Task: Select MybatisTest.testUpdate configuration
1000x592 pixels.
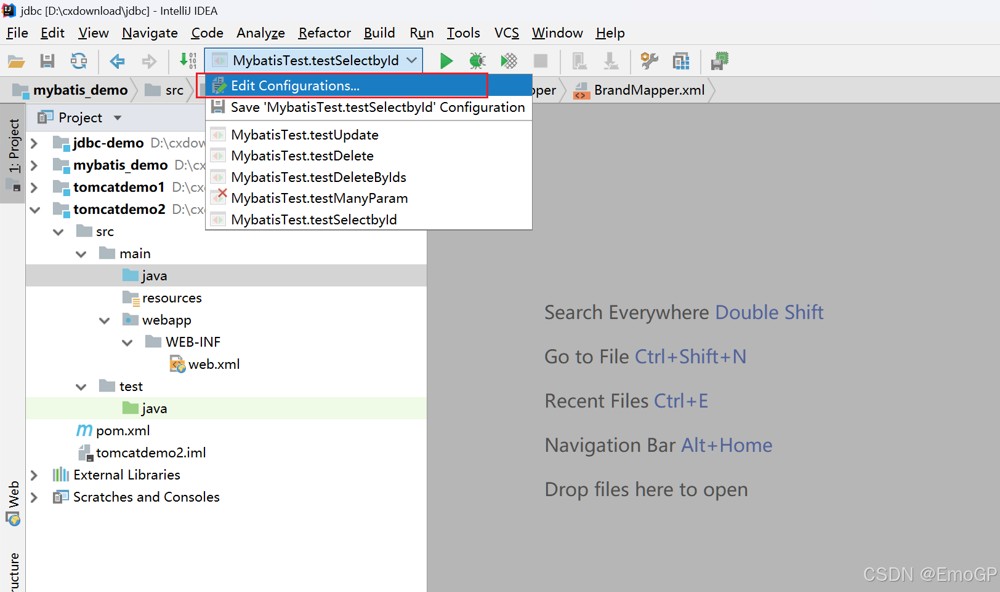Action: pyautogui.click(x=369, y=135)
